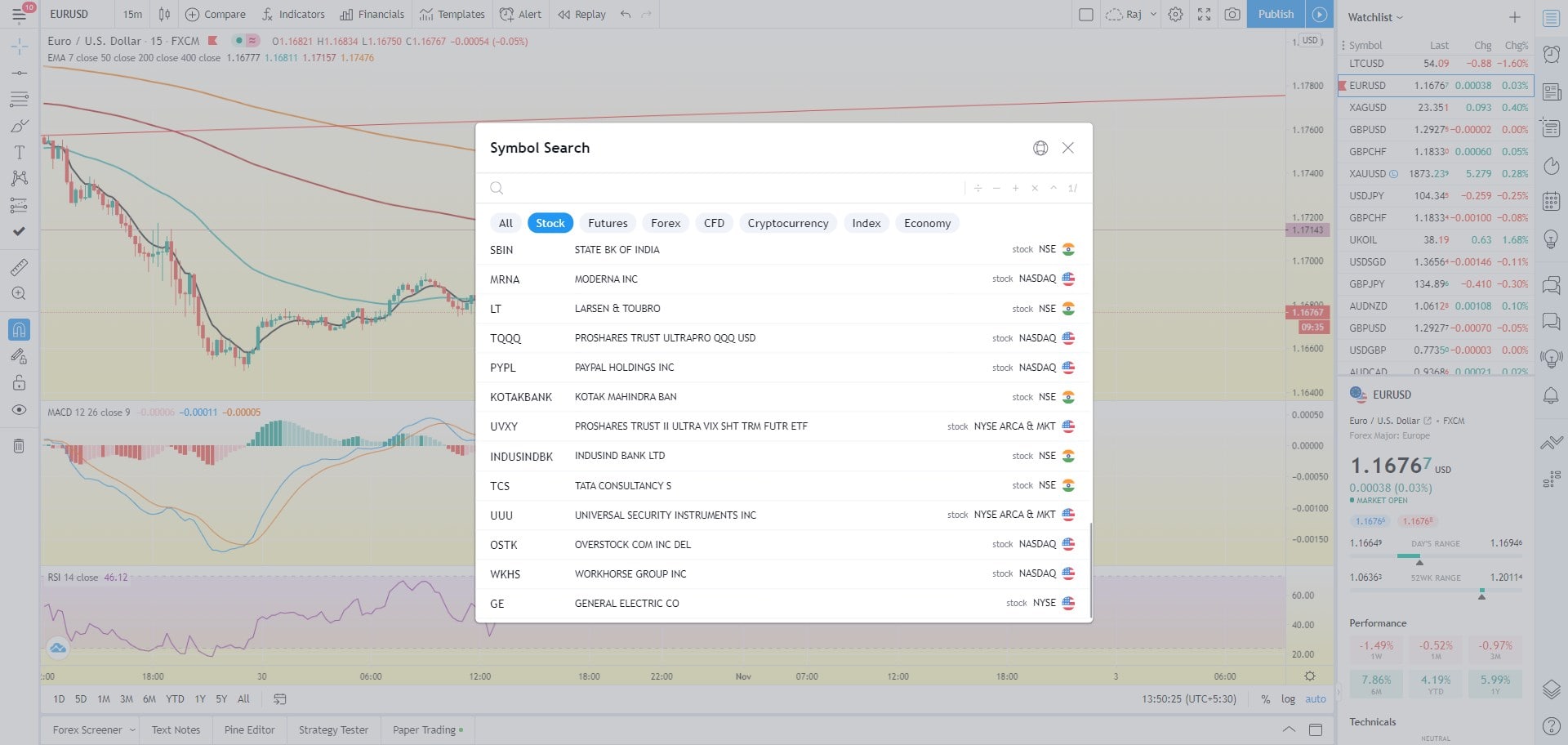
Task: Set the 1D date range
Action: [59, 699]
